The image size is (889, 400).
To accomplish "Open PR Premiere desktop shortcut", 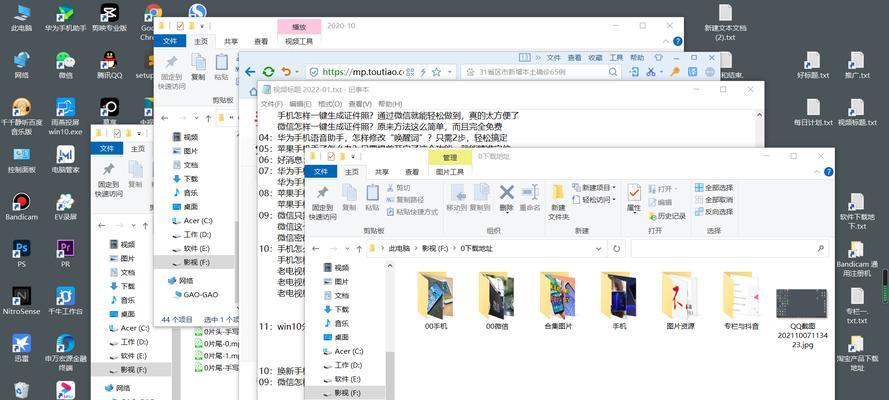I will [x=65, y=254].
